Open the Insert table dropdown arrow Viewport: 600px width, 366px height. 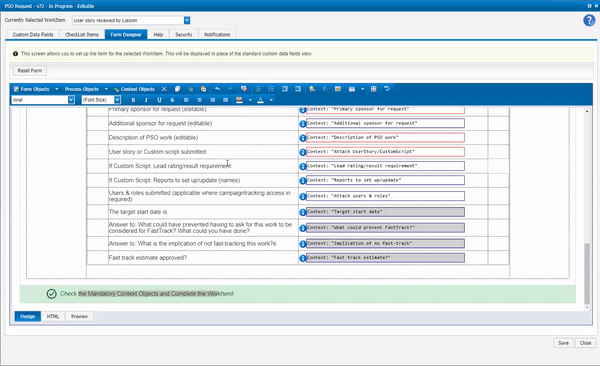[x=362, y=89]
